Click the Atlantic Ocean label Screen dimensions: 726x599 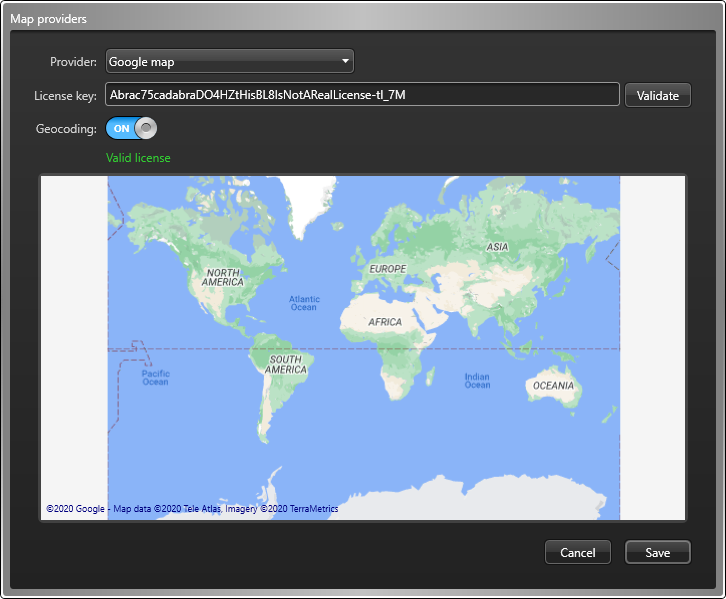click(304, 303)
